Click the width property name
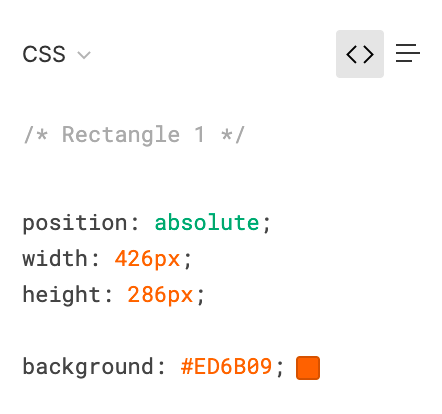 tap(55, 259)
